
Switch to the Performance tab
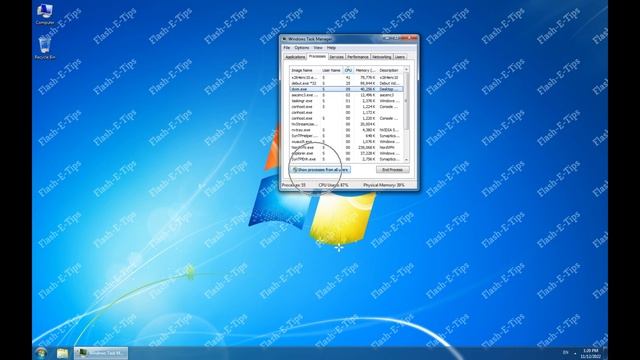pos(358,57)
